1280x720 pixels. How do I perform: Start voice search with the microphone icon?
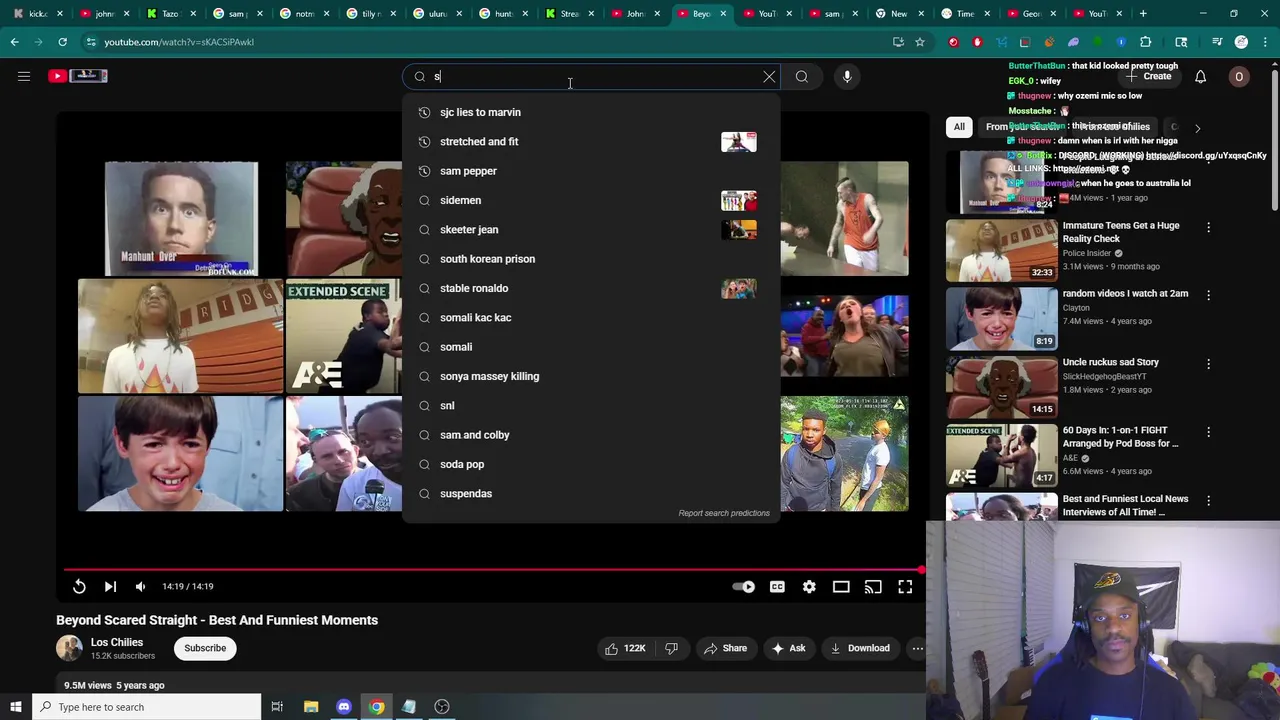[x=847, y=76]
